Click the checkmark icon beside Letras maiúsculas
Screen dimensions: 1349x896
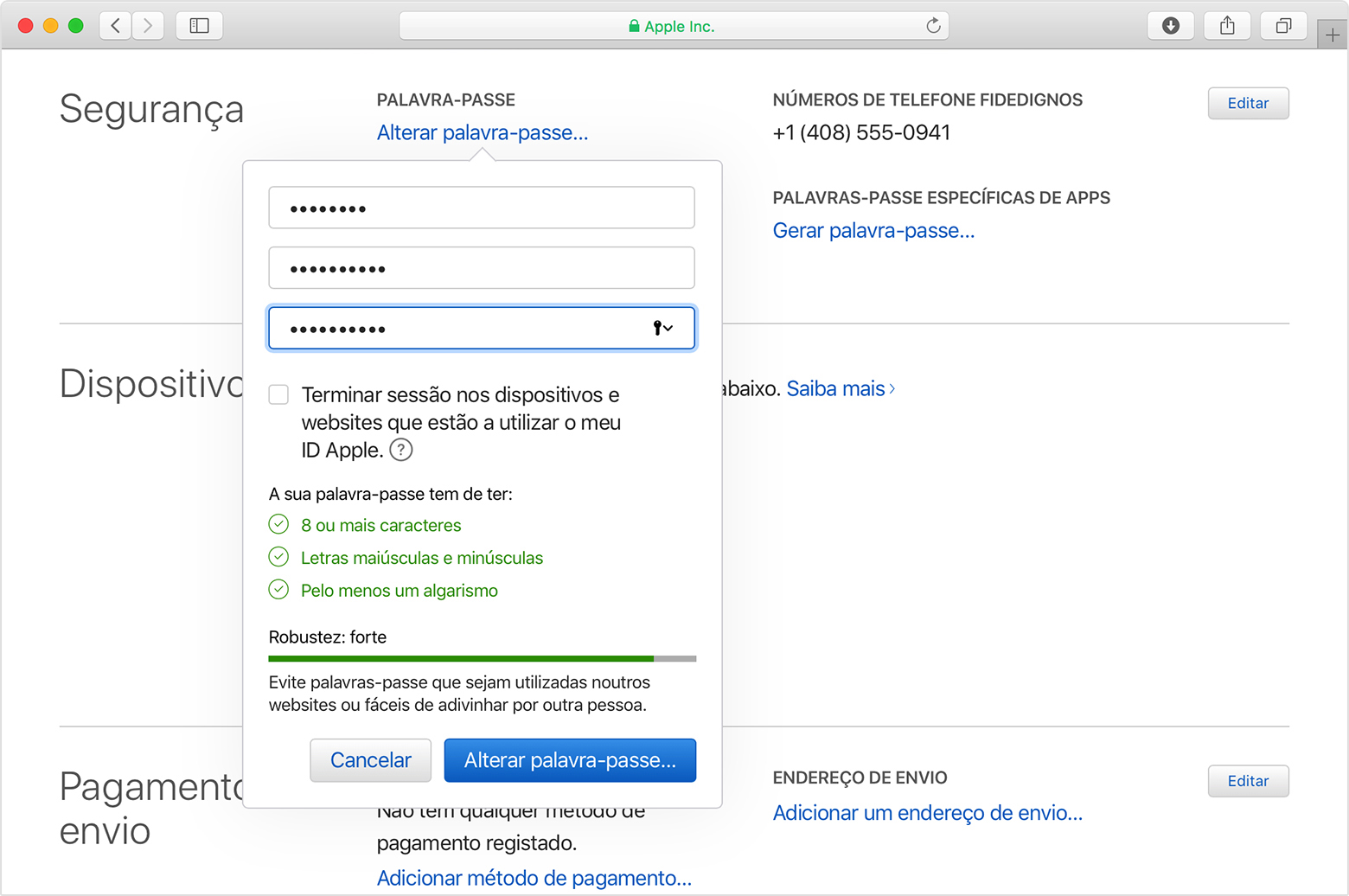point(278,557)
